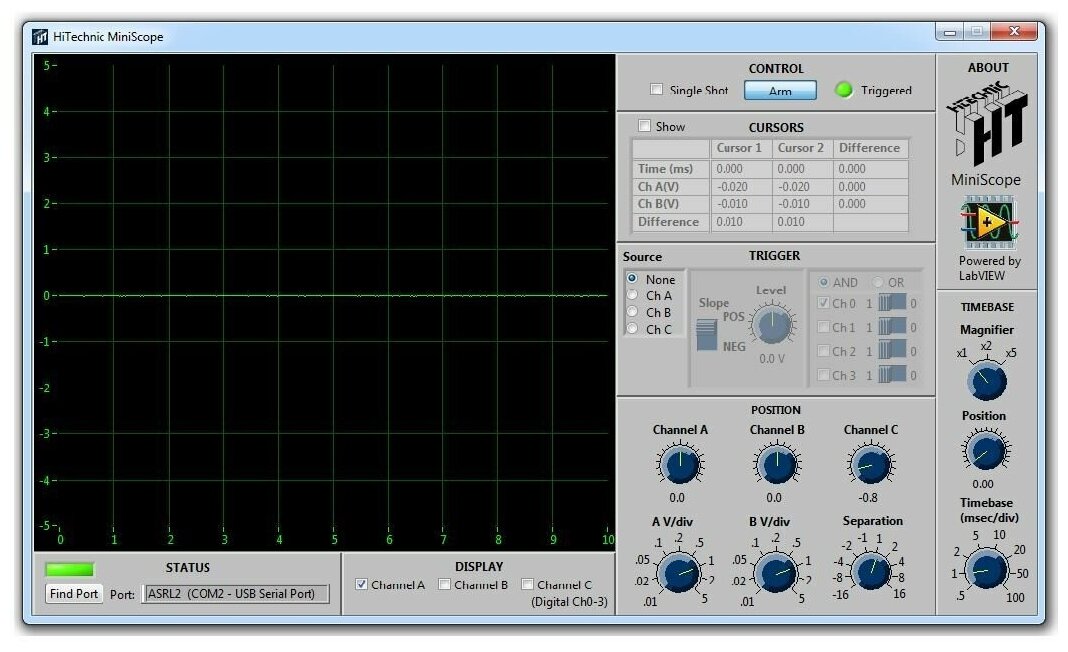Click the HiTechnic HT logo

coord(986,124)
